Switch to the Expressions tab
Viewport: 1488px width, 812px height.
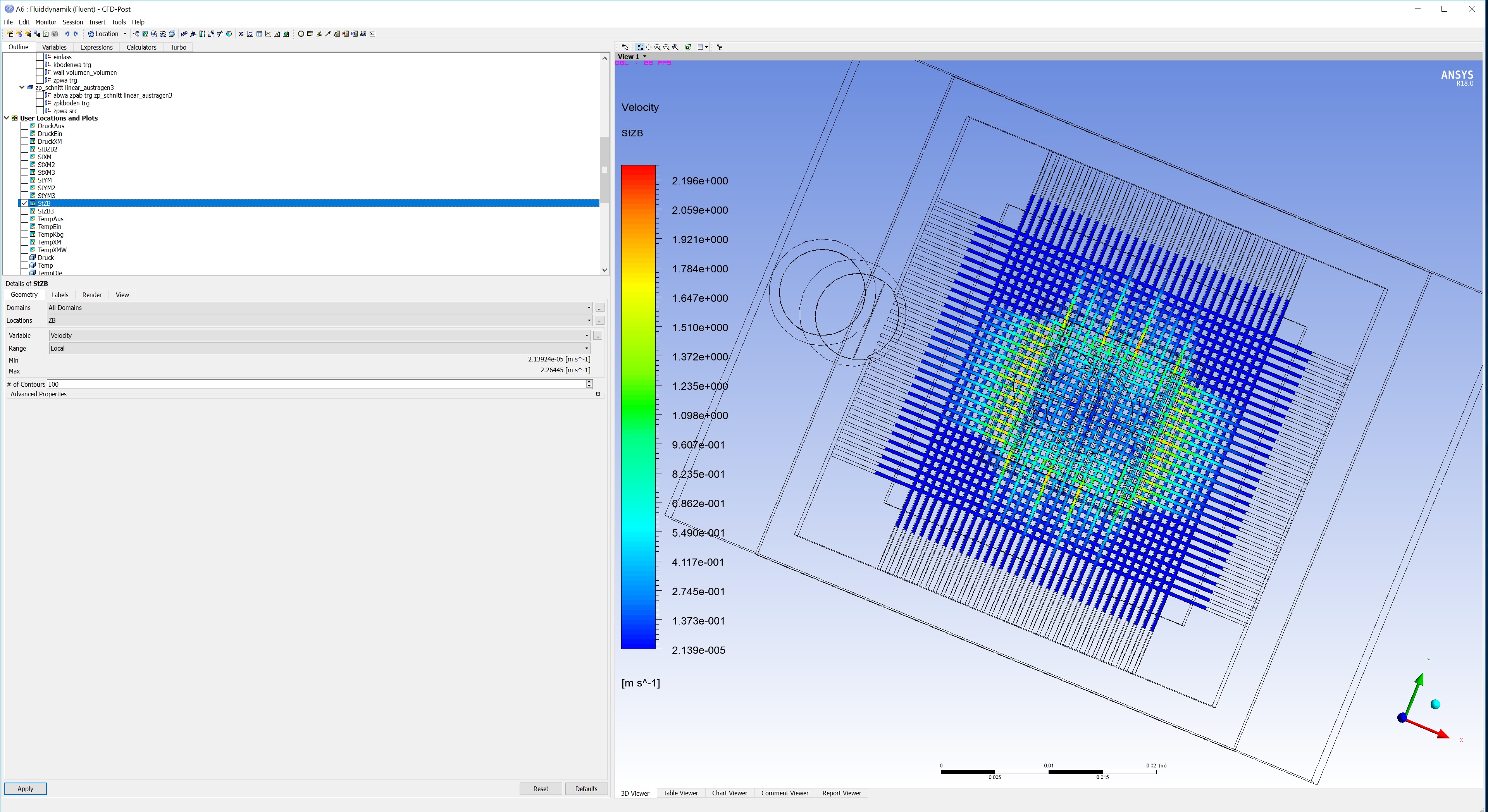(96, 47)
